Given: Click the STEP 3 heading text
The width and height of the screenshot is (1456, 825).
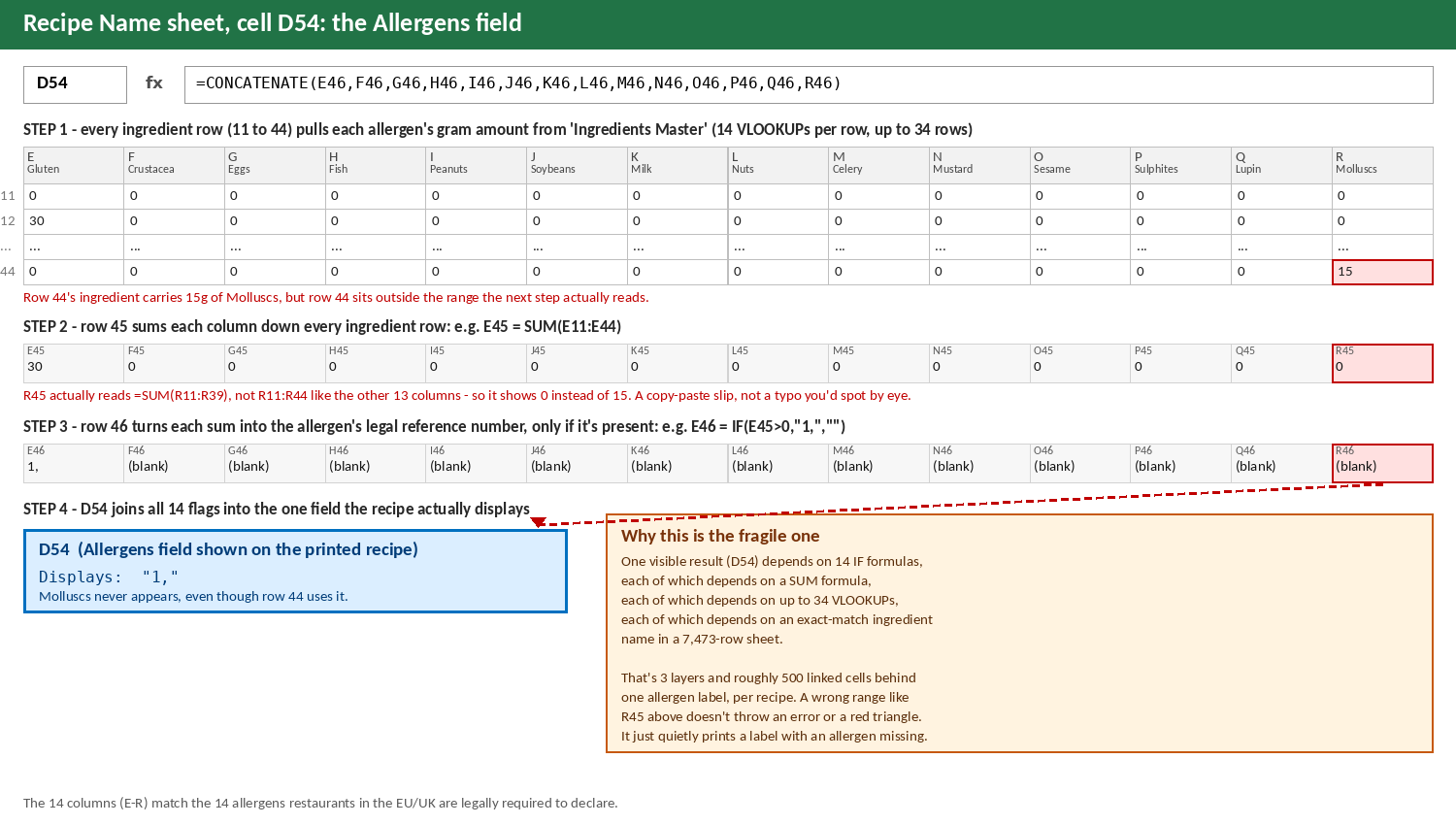Looking at the screenshot, I should [x=434, y=426].
